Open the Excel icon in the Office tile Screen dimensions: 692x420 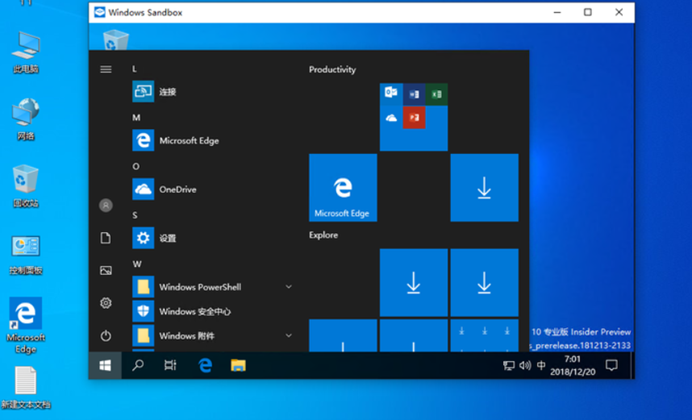pyautogui.click(x=436, y=94)
